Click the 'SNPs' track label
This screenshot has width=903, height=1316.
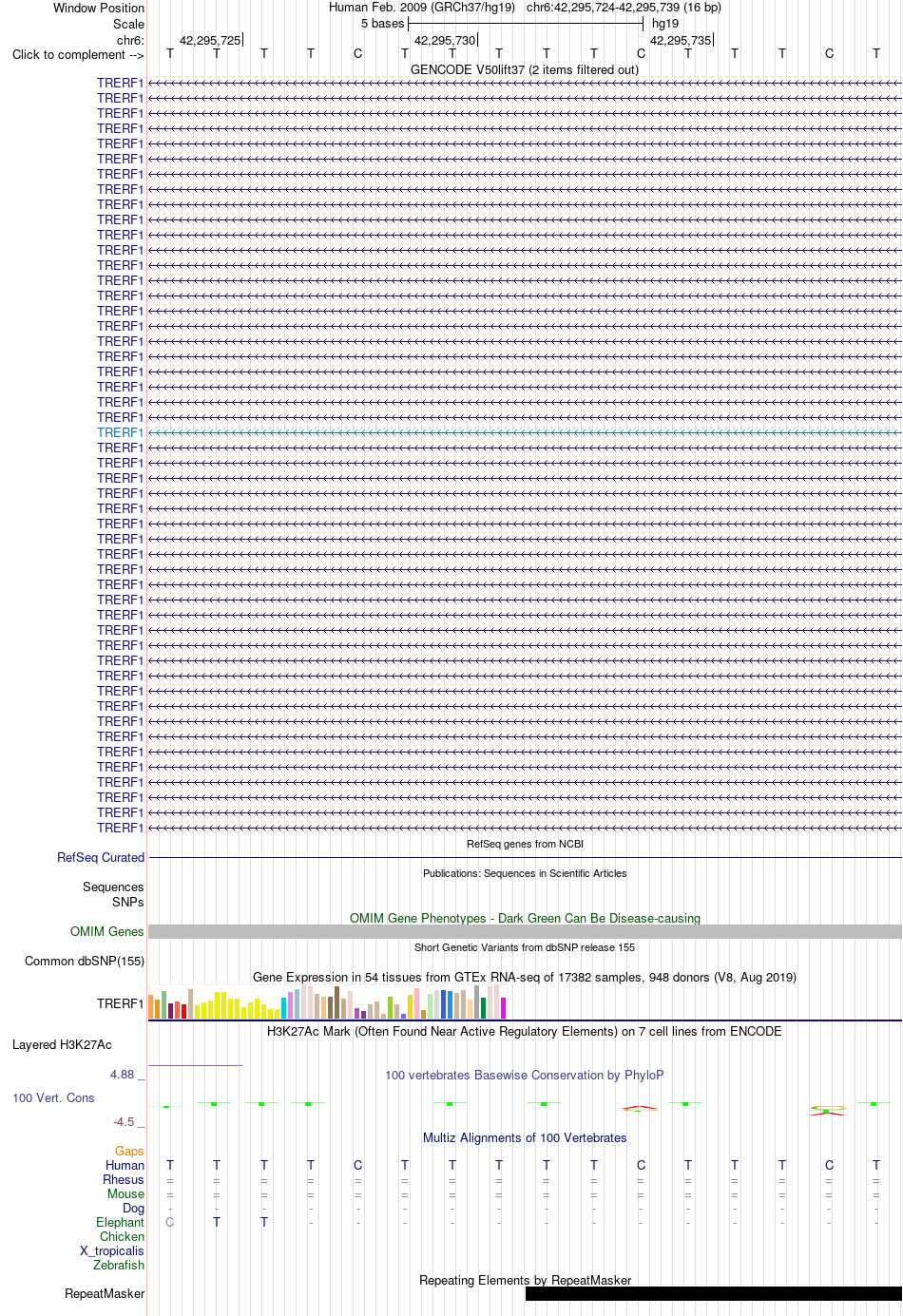[128, 902]
